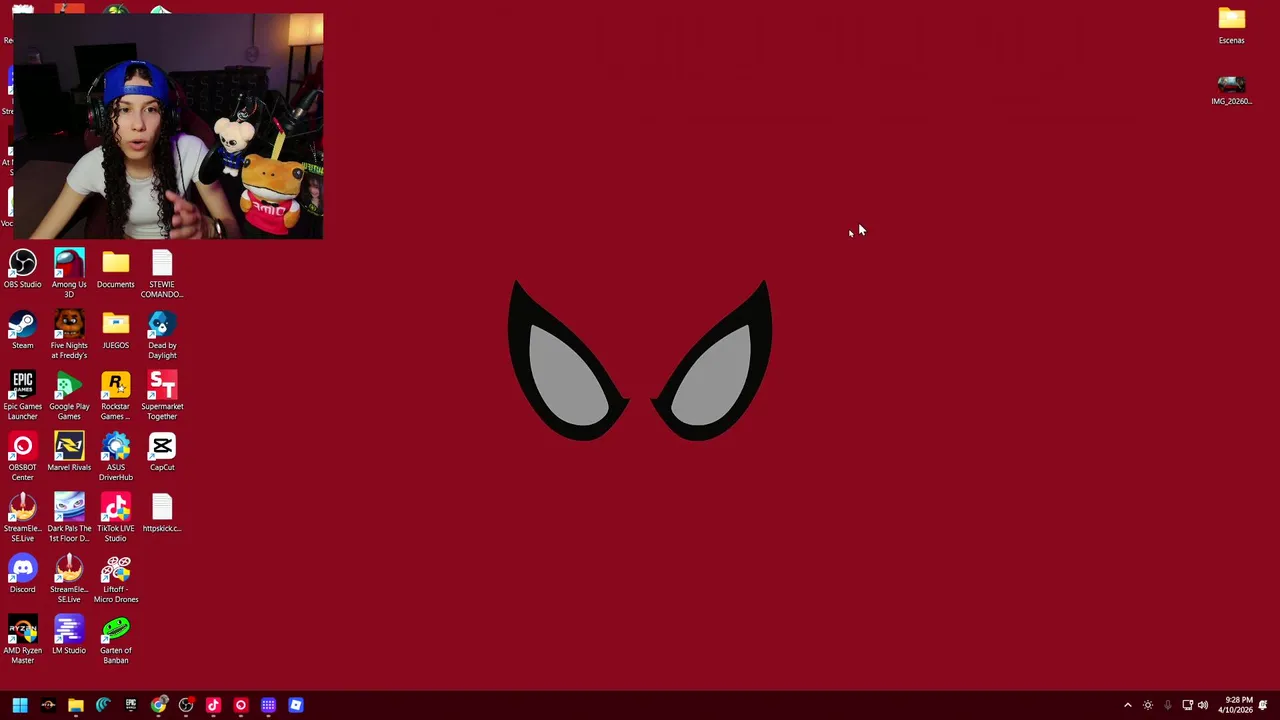This screenshot has width=1280, height=720.
Task: Open OBSBOT Center on the desktop
Action: tap(22, 456)
